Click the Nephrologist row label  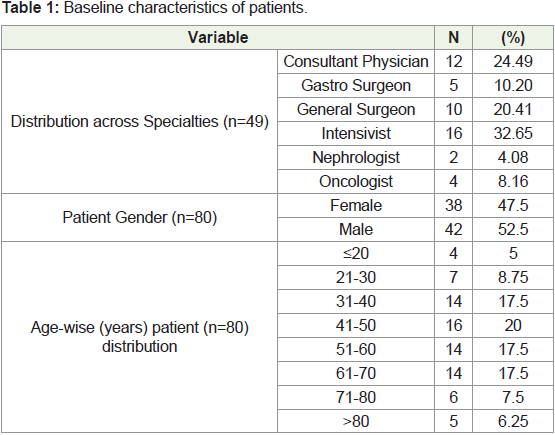(356, 158)
